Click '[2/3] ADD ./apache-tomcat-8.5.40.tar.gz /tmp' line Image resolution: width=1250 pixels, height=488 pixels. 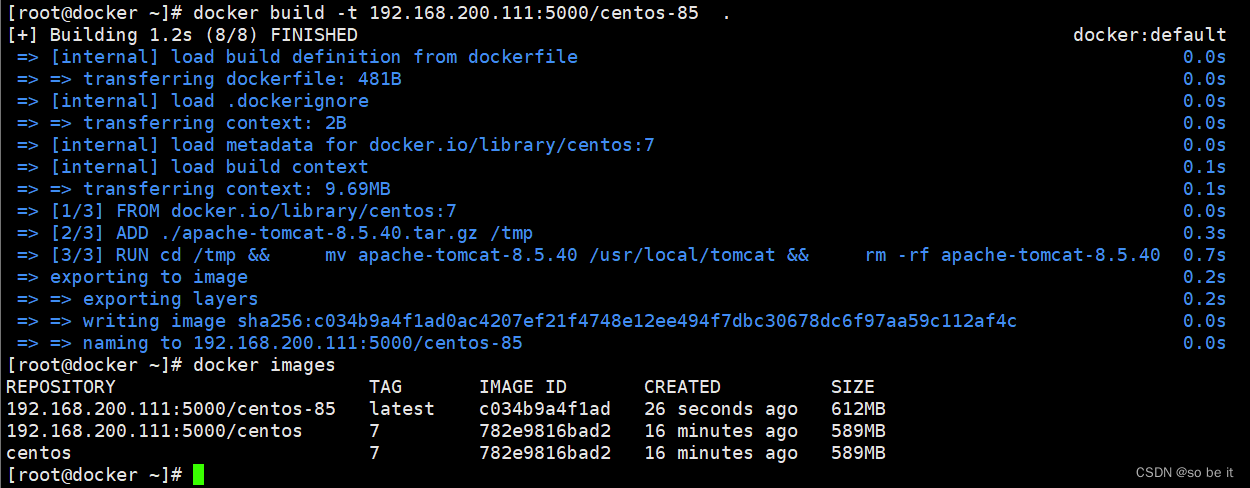point(275,233)
